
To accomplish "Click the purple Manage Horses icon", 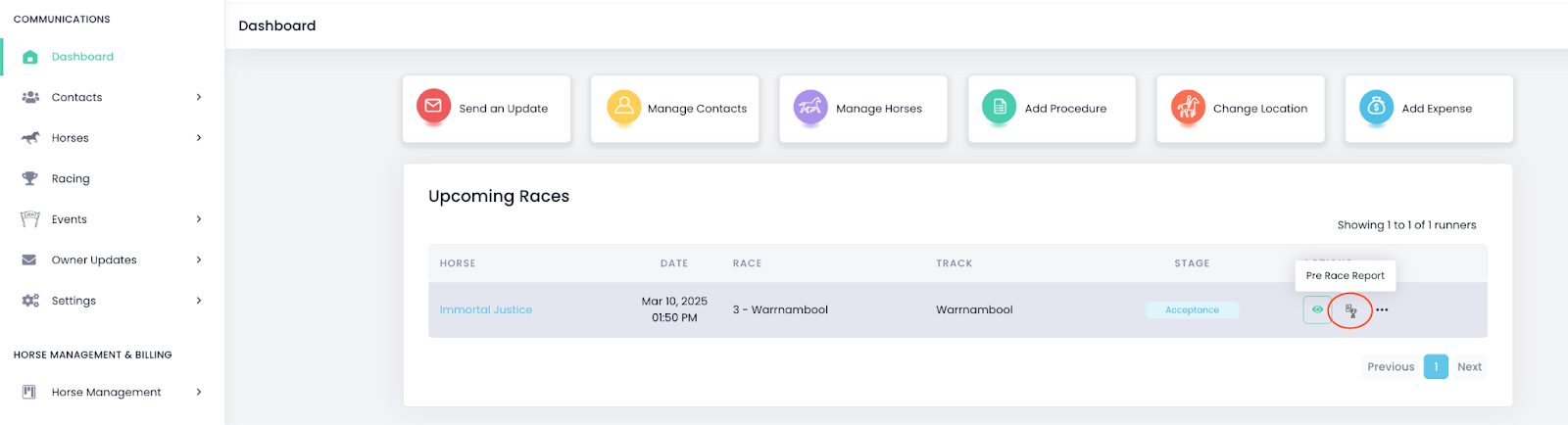I will click(x=810, y=106).
